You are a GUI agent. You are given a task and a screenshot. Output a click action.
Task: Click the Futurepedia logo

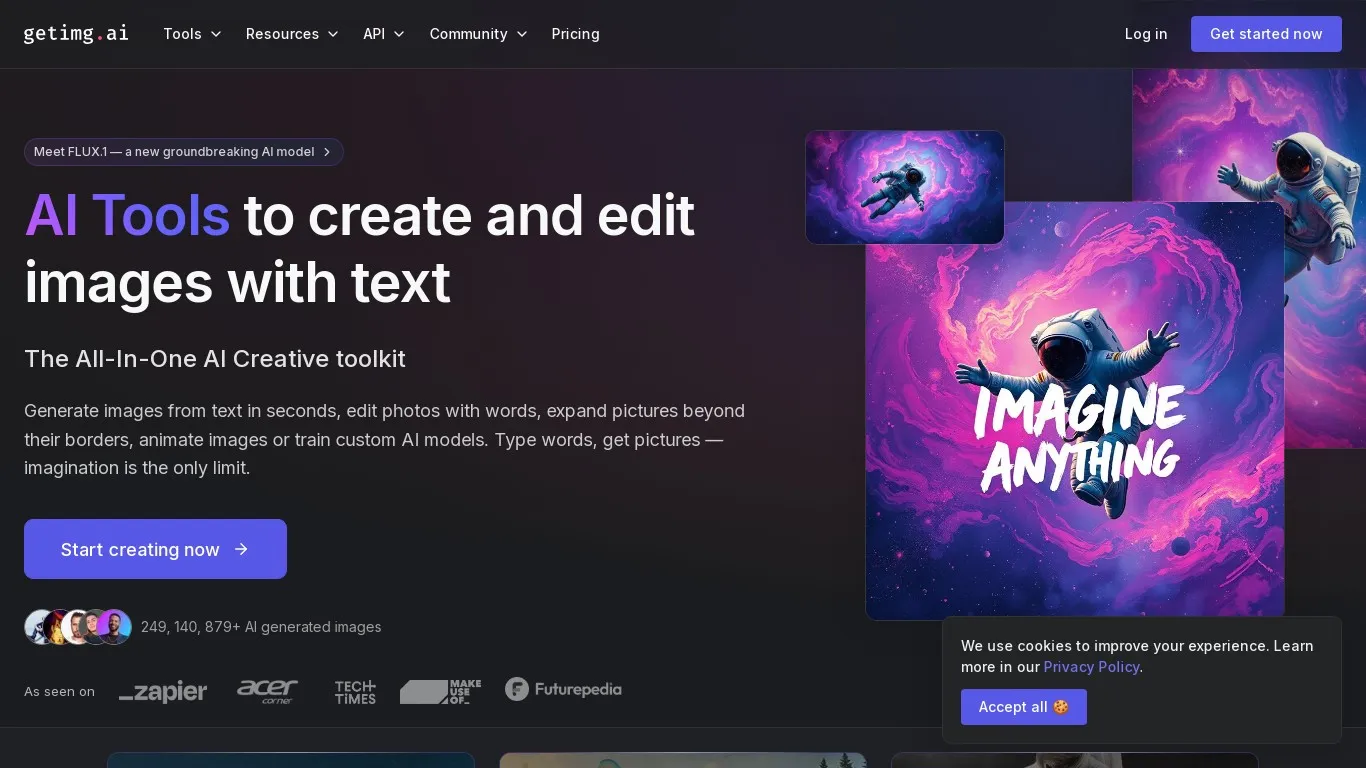tap(563, 689)
